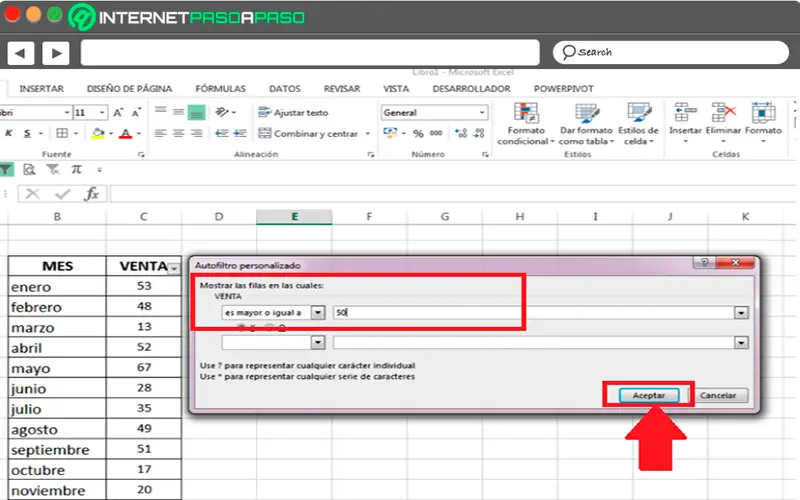
Task: Decrease the cell indent
Action: point(221,133)
